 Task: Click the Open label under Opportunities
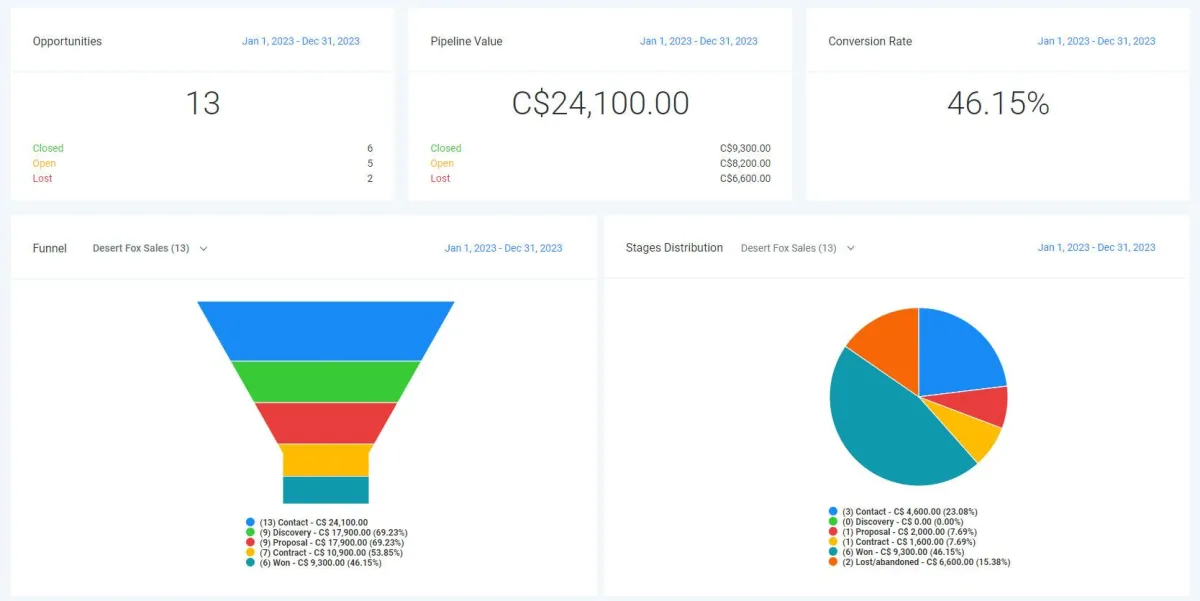44,163
